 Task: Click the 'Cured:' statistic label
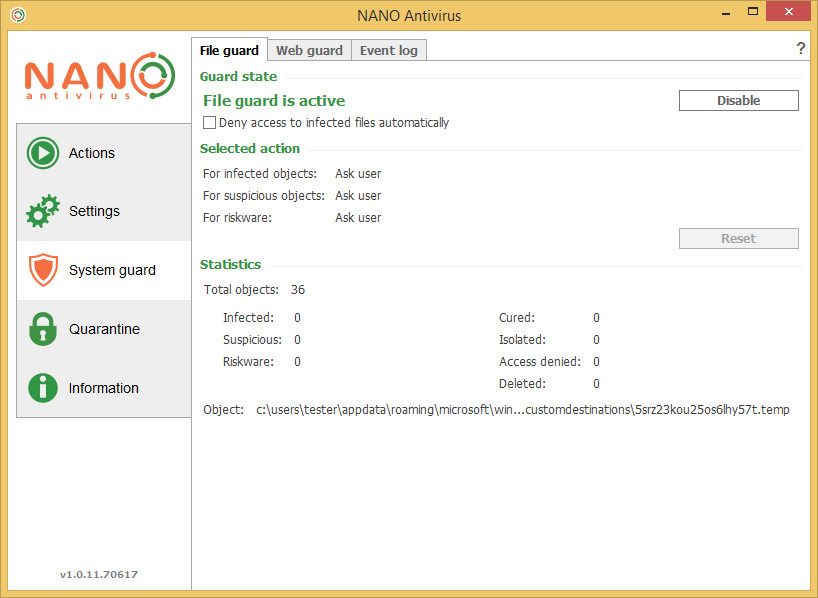pos(517,318)
